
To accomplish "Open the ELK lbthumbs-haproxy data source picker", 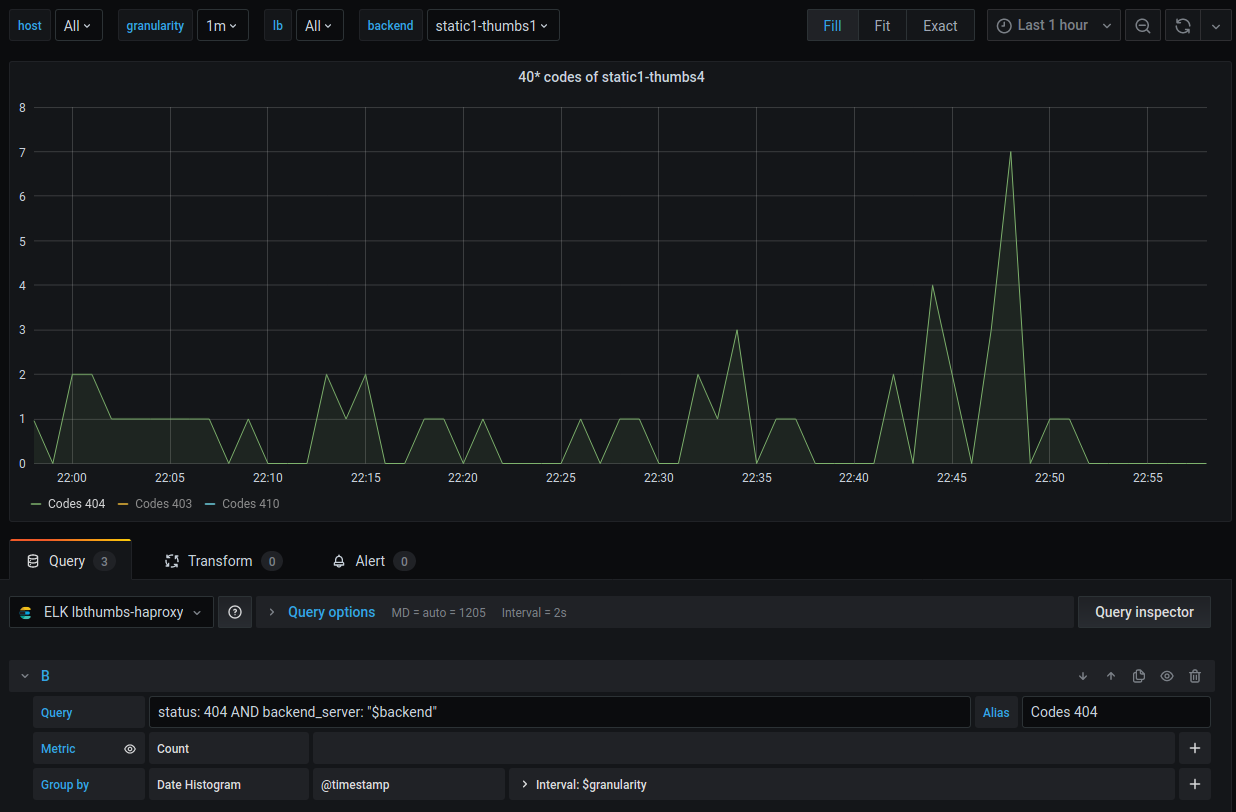I will click(111, 612).
